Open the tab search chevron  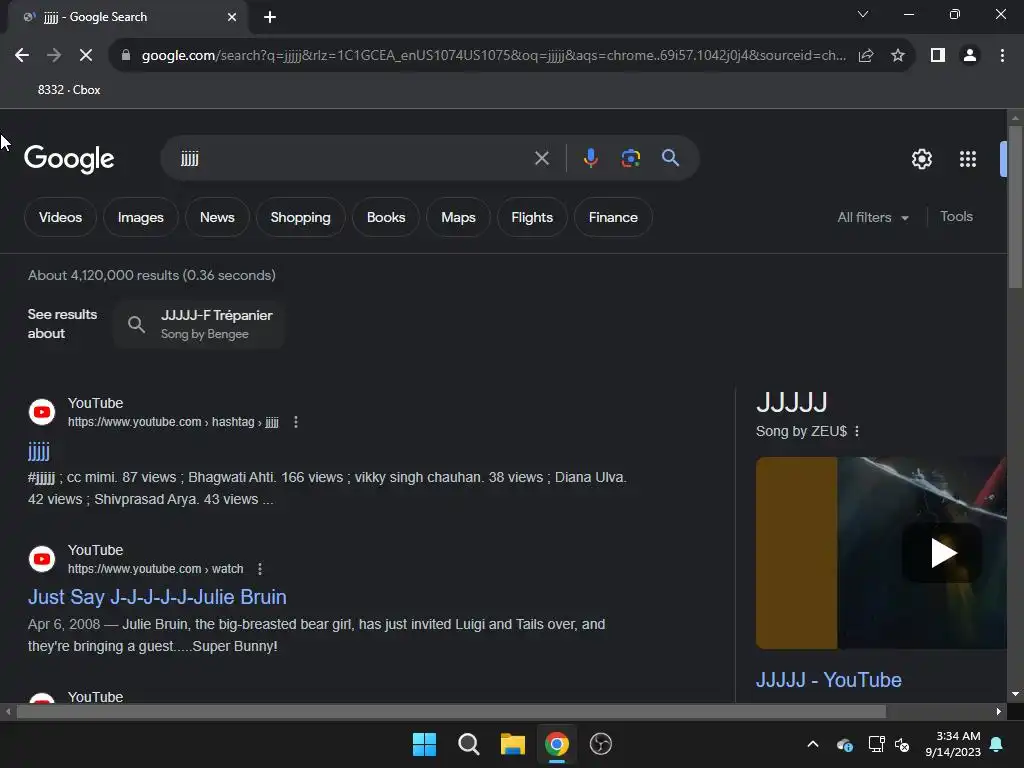[x=863, y=14]
